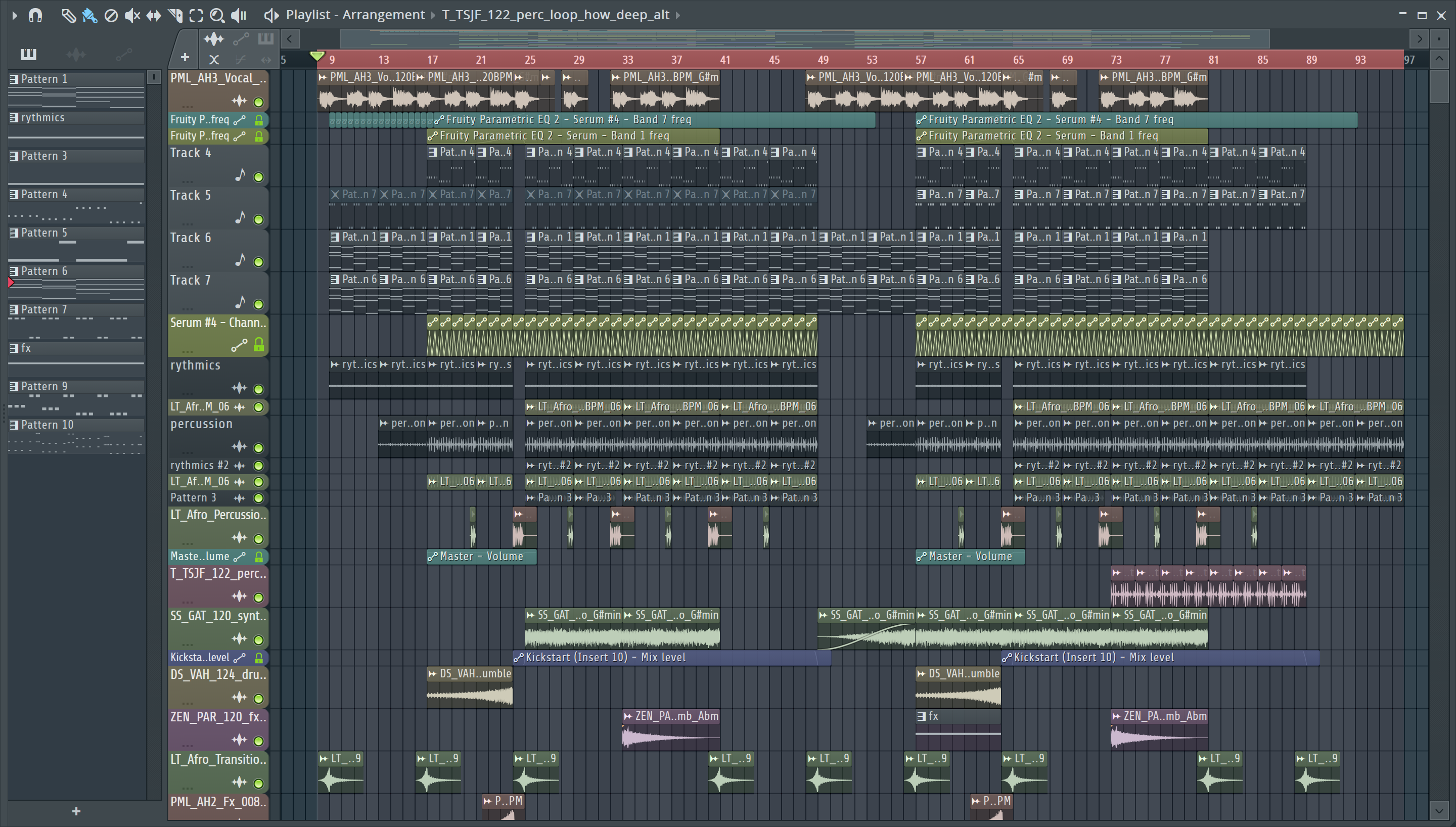Click the green playhead marker
1456x827 pixels.
(317, 56)
